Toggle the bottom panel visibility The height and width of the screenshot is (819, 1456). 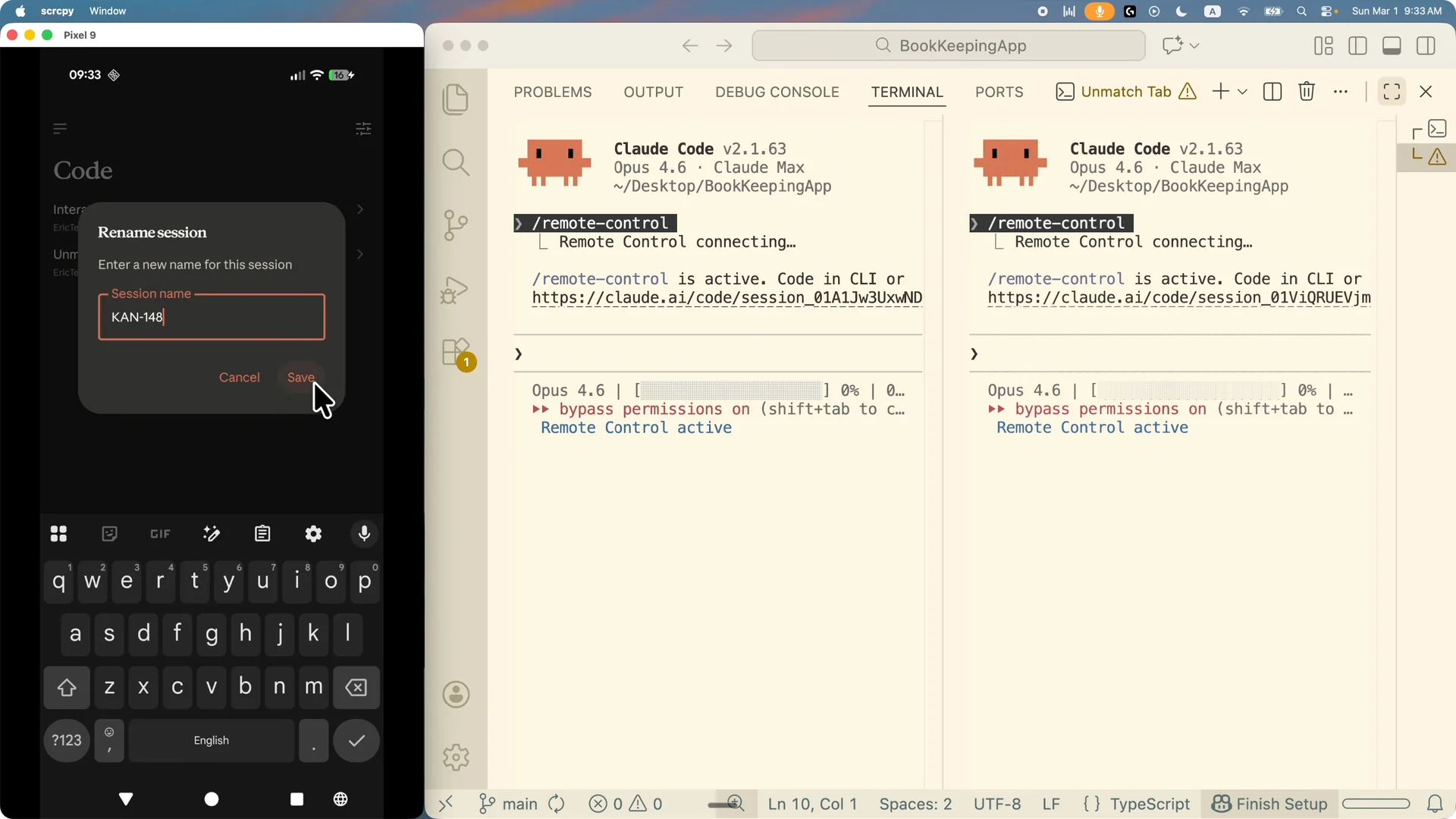coord(1392,45)
